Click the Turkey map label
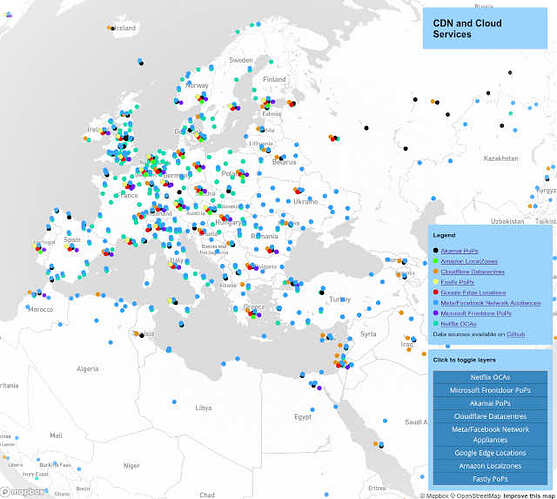The height and width of the screenshot is (499, 557). pos(340,299)
